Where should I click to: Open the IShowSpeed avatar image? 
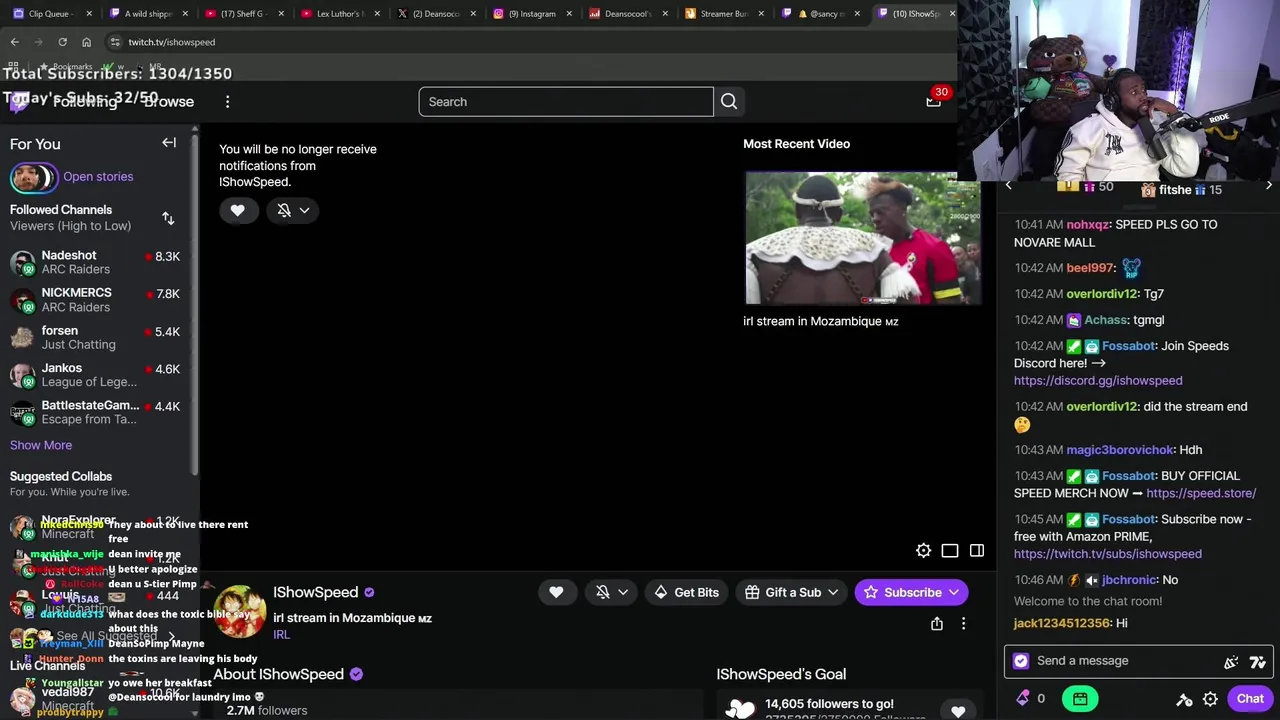click(x=241, y=611)
